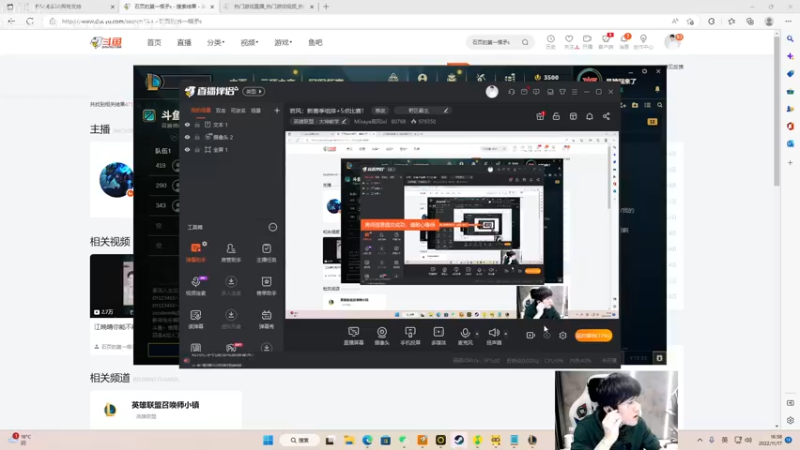Toggle visibility eye of 全屏 1 source
Viewport: 800px width, 450px height.
click(x=187, y=149)
